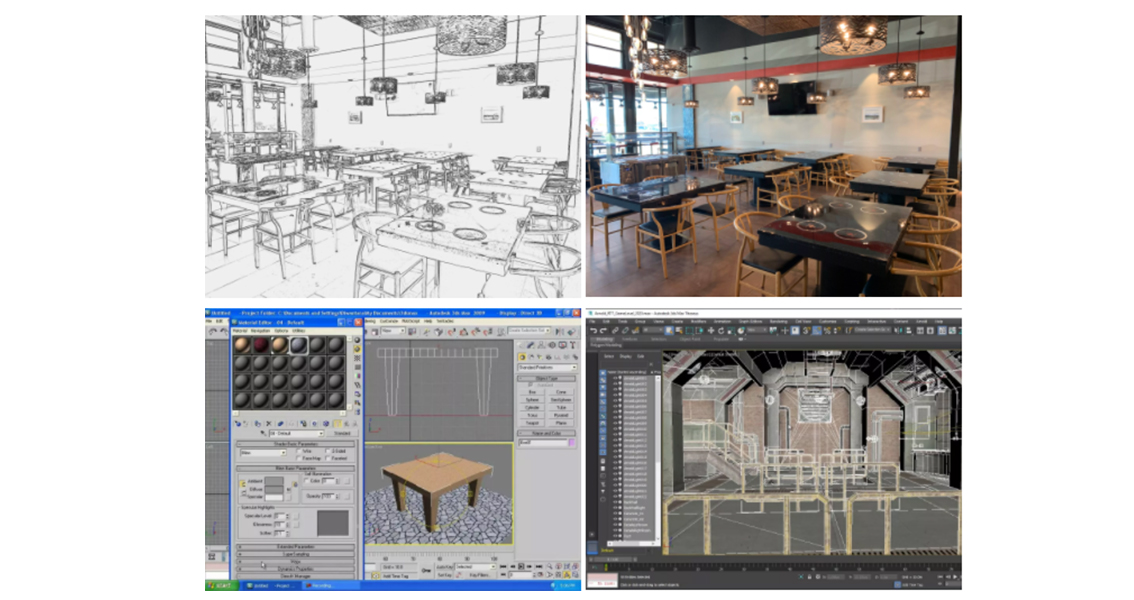Open Utilities menu in Material Editor

[x=299, y=330]
